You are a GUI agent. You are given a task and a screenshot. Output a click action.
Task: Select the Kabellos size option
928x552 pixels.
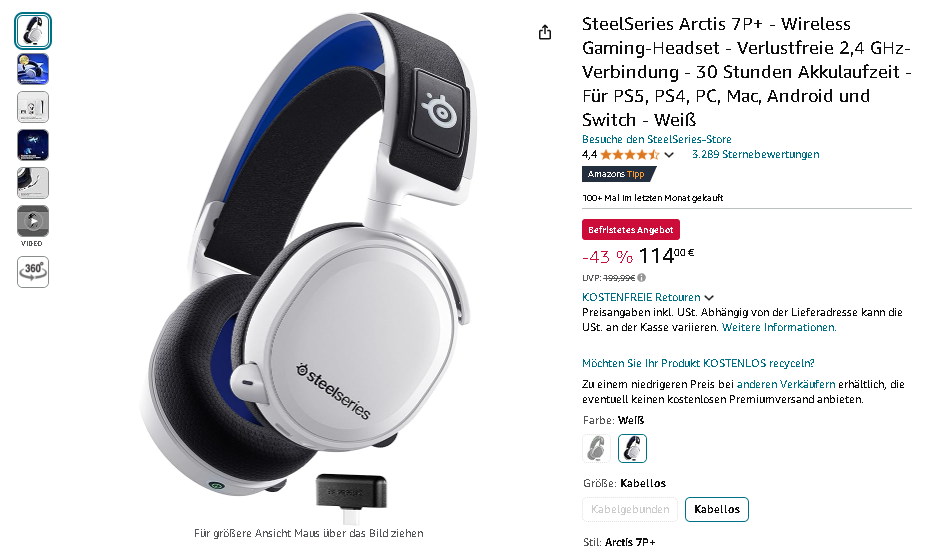(x=717, y=509)
